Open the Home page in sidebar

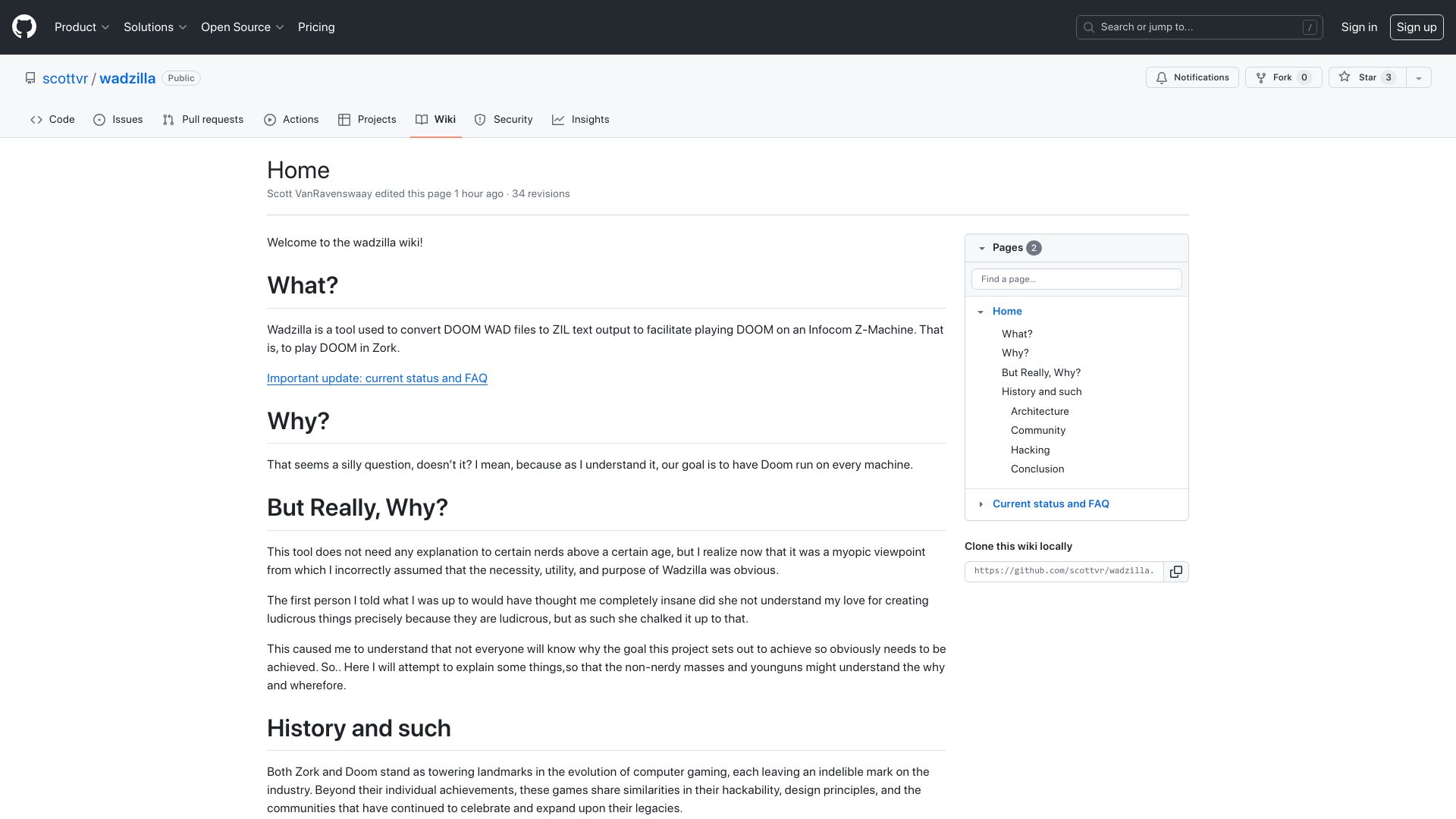1007,312
